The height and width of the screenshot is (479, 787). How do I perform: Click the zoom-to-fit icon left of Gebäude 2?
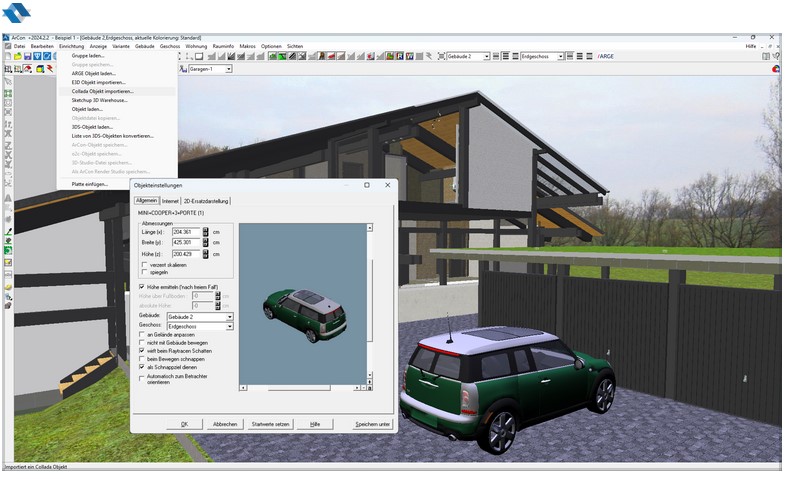point(441,56)
